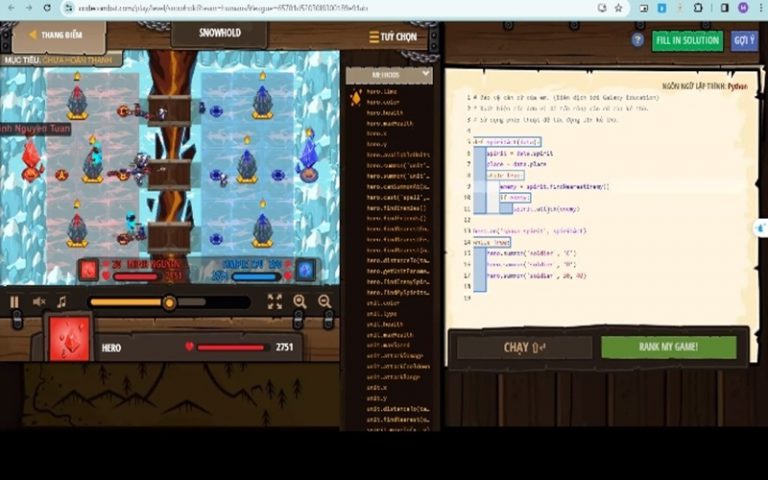
Task: Click the line 10 if enemy statement
Action: 515,197
